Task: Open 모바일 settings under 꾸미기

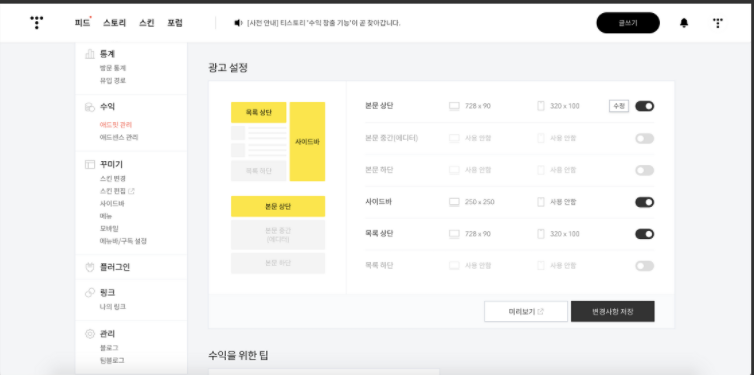Action: tap(109, 228)
